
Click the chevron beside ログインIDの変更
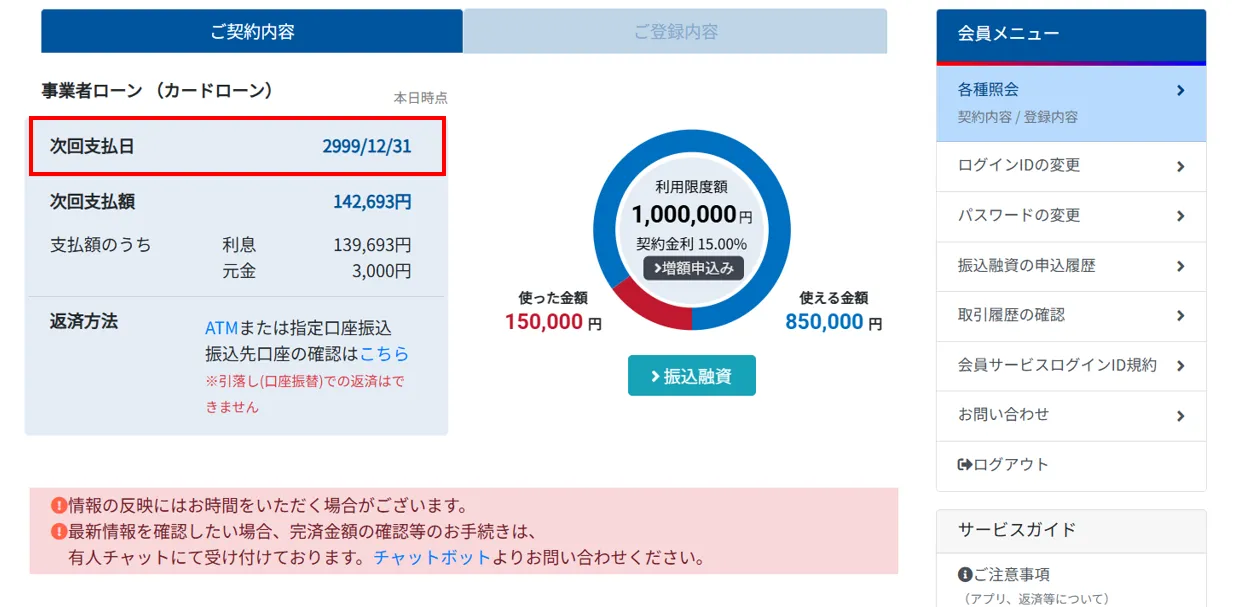1181,166
